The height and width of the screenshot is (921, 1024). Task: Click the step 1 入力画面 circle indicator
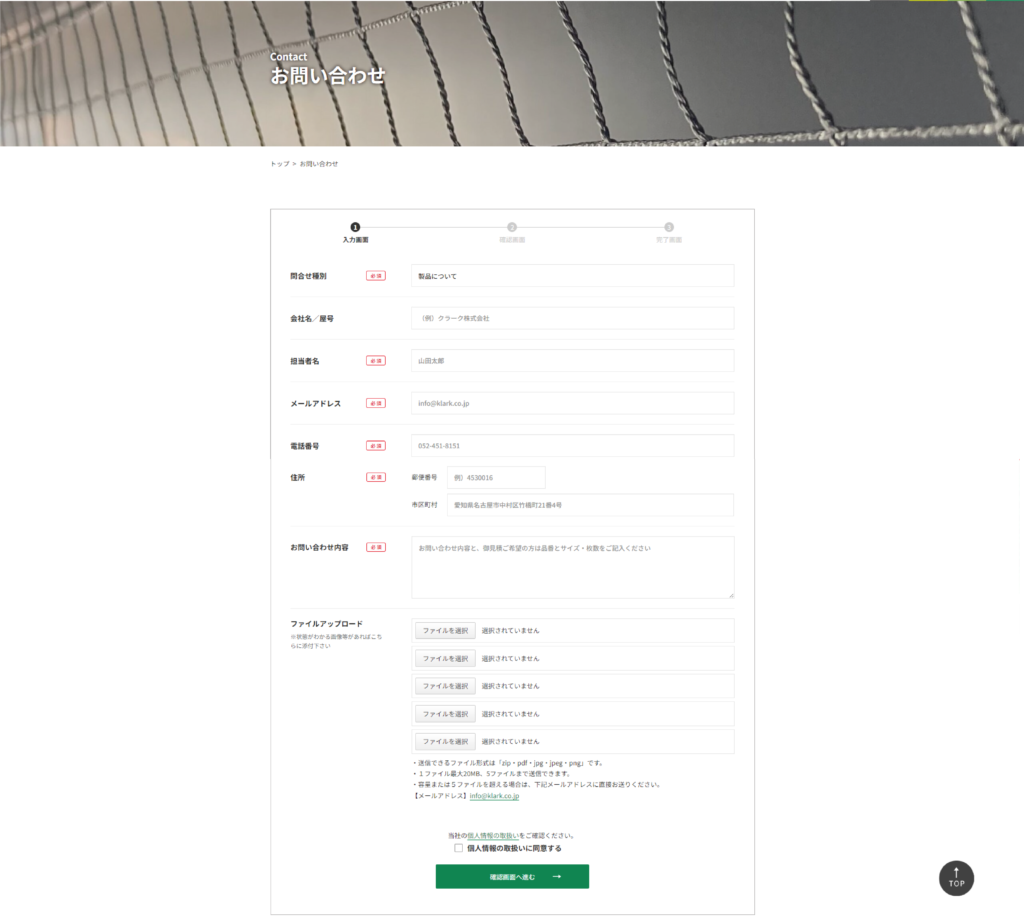pos(355,227)
